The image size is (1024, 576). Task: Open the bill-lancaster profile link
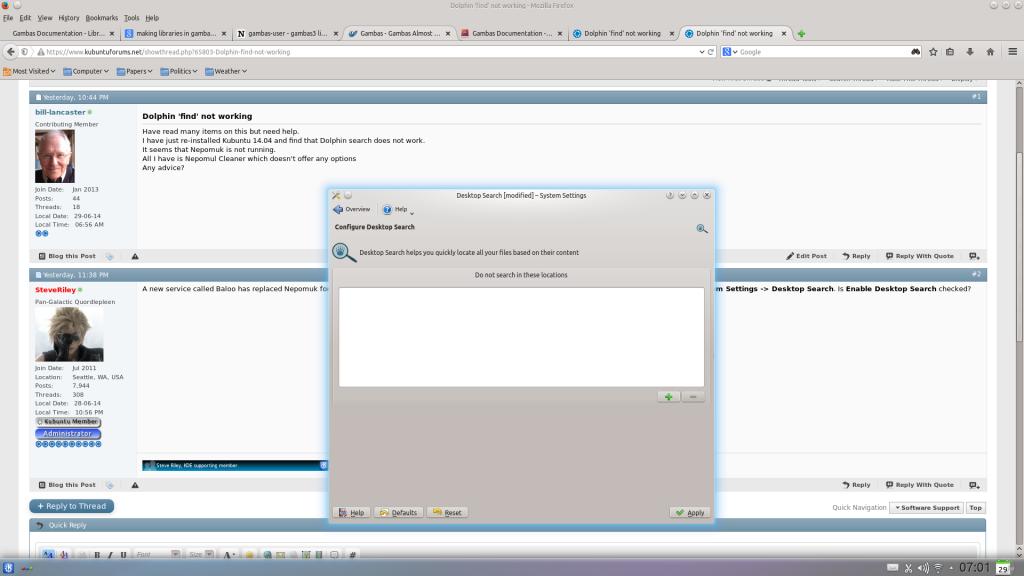click(x=60, y=113)
